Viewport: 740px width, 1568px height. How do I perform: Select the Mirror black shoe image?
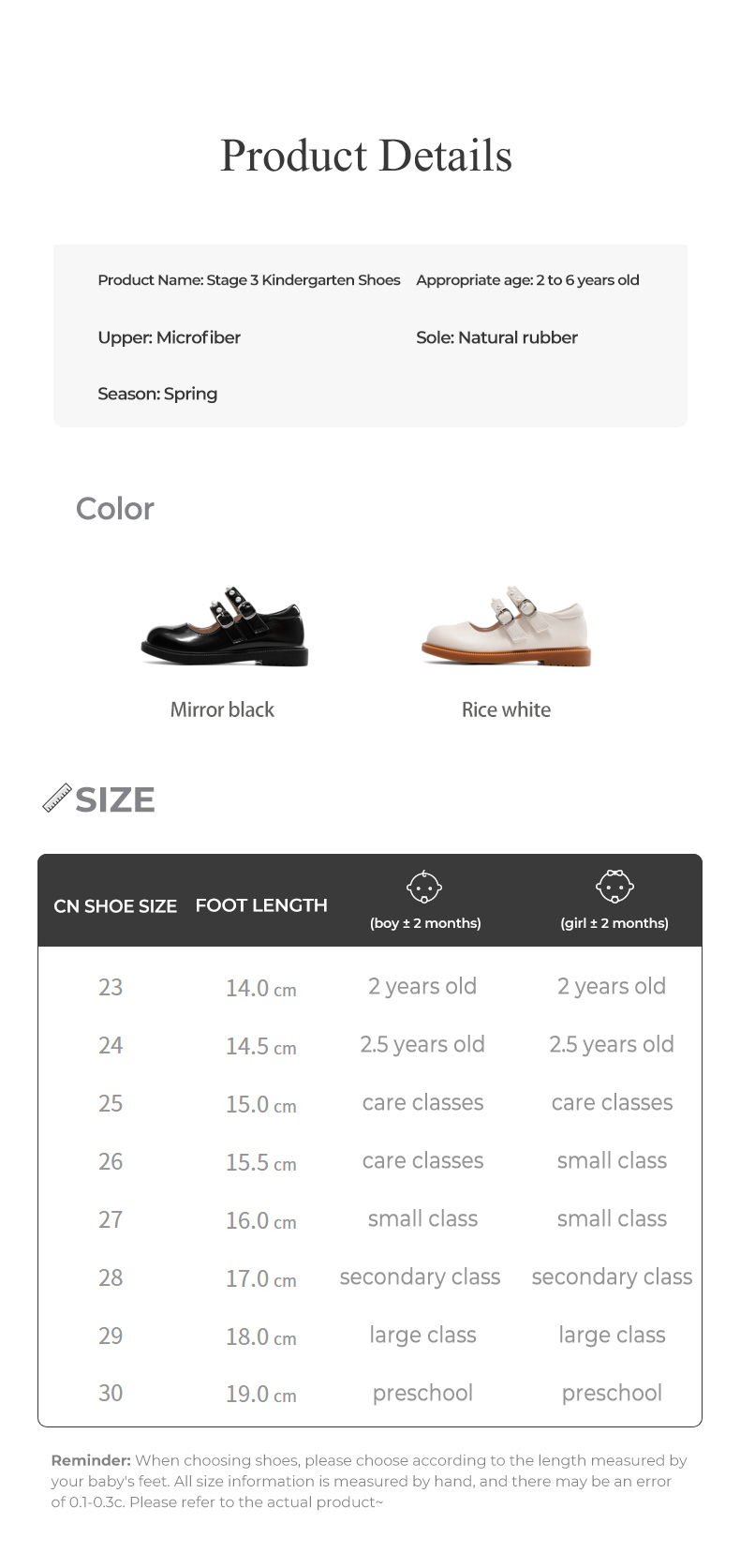[225, 628]
